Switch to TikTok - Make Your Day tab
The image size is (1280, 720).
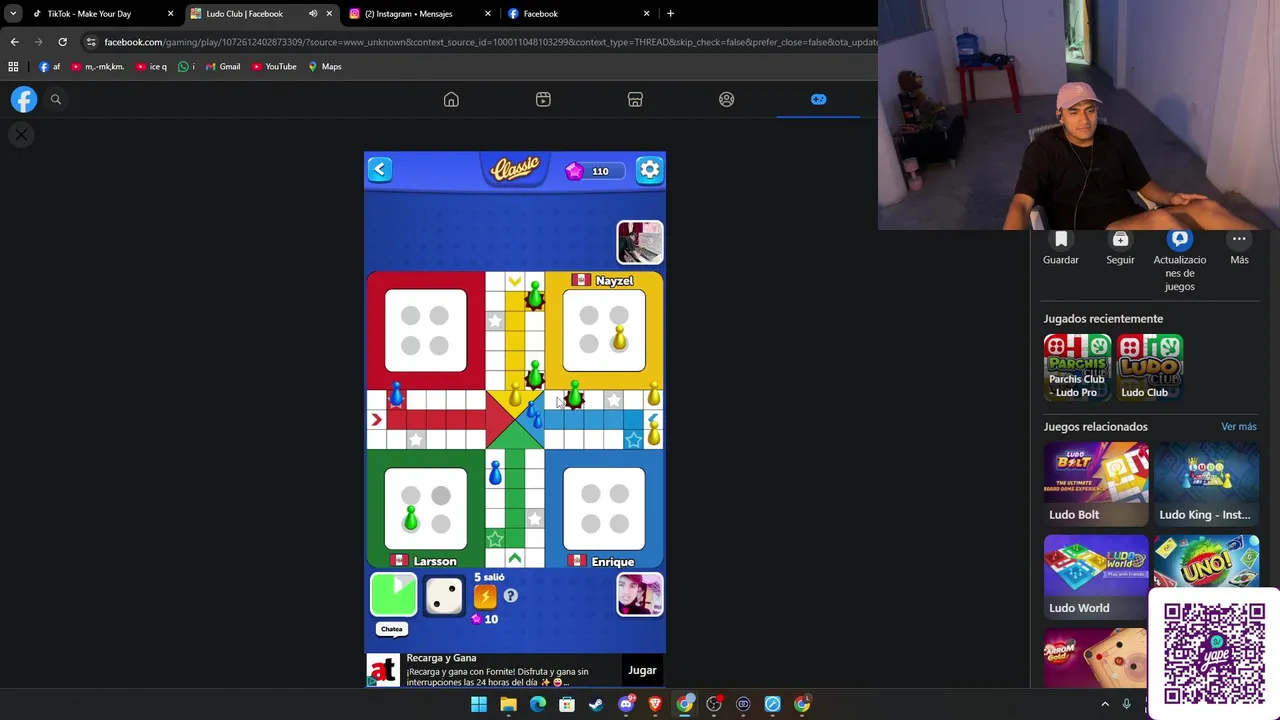coord(90,14)
